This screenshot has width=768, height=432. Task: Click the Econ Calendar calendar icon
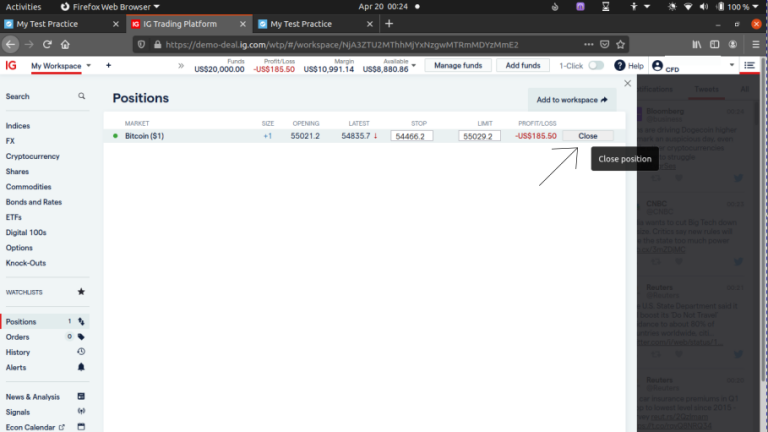(x=81, y=427)
